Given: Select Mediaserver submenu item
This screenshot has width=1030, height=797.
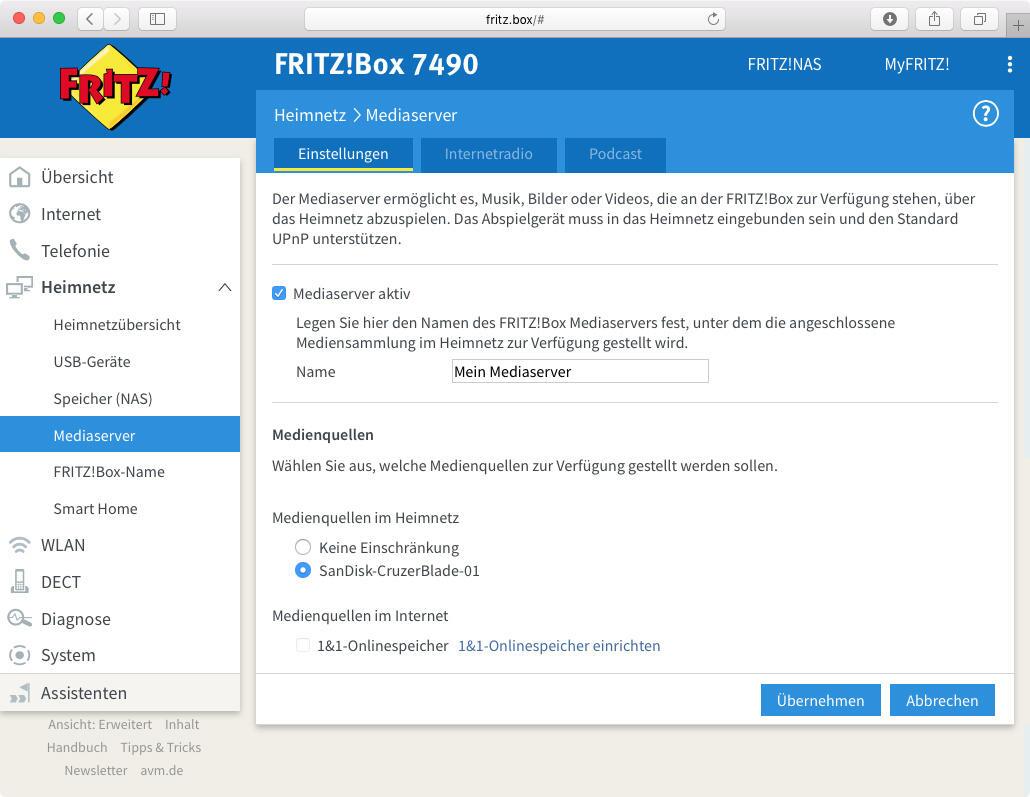Looking at the screenshot, I should click(120, 434).
